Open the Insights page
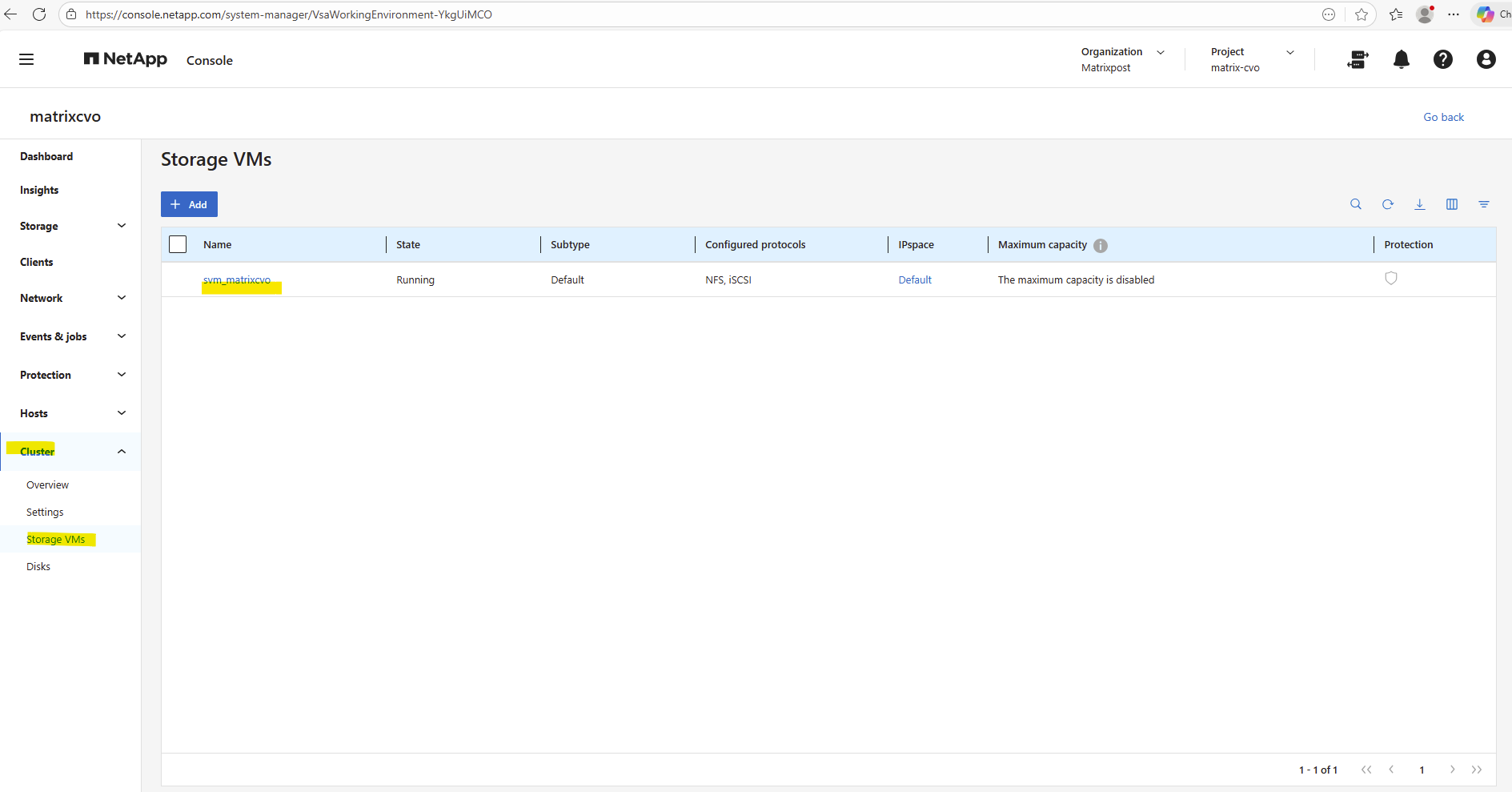This screenshot has height=792, width=1512. (39, 190)
